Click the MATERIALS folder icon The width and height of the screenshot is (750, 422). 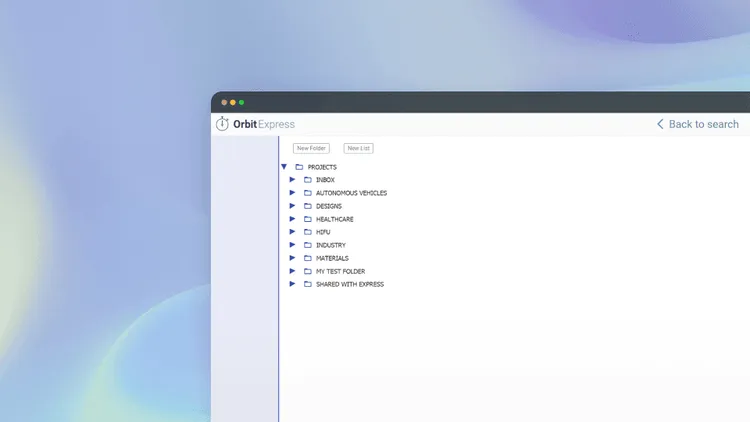pos(308,258)
